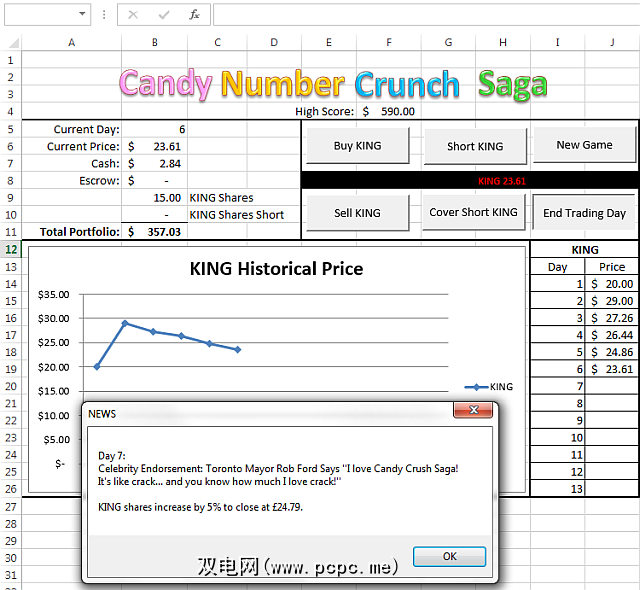This screenshot has height=590, width=640.
Task: Select row 1 header
Action: coord(11,60)
